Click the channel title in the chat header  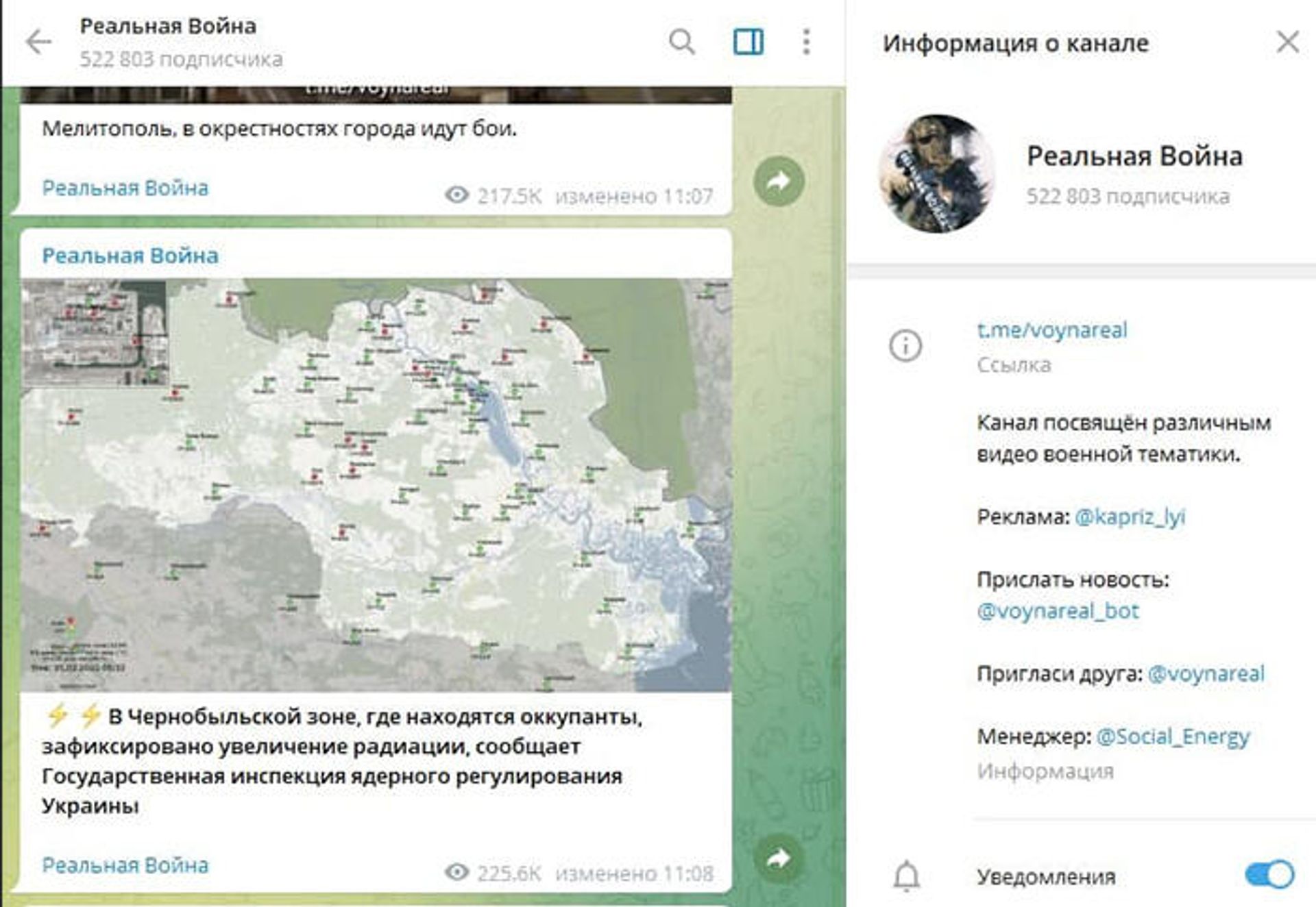coord(168,26)
